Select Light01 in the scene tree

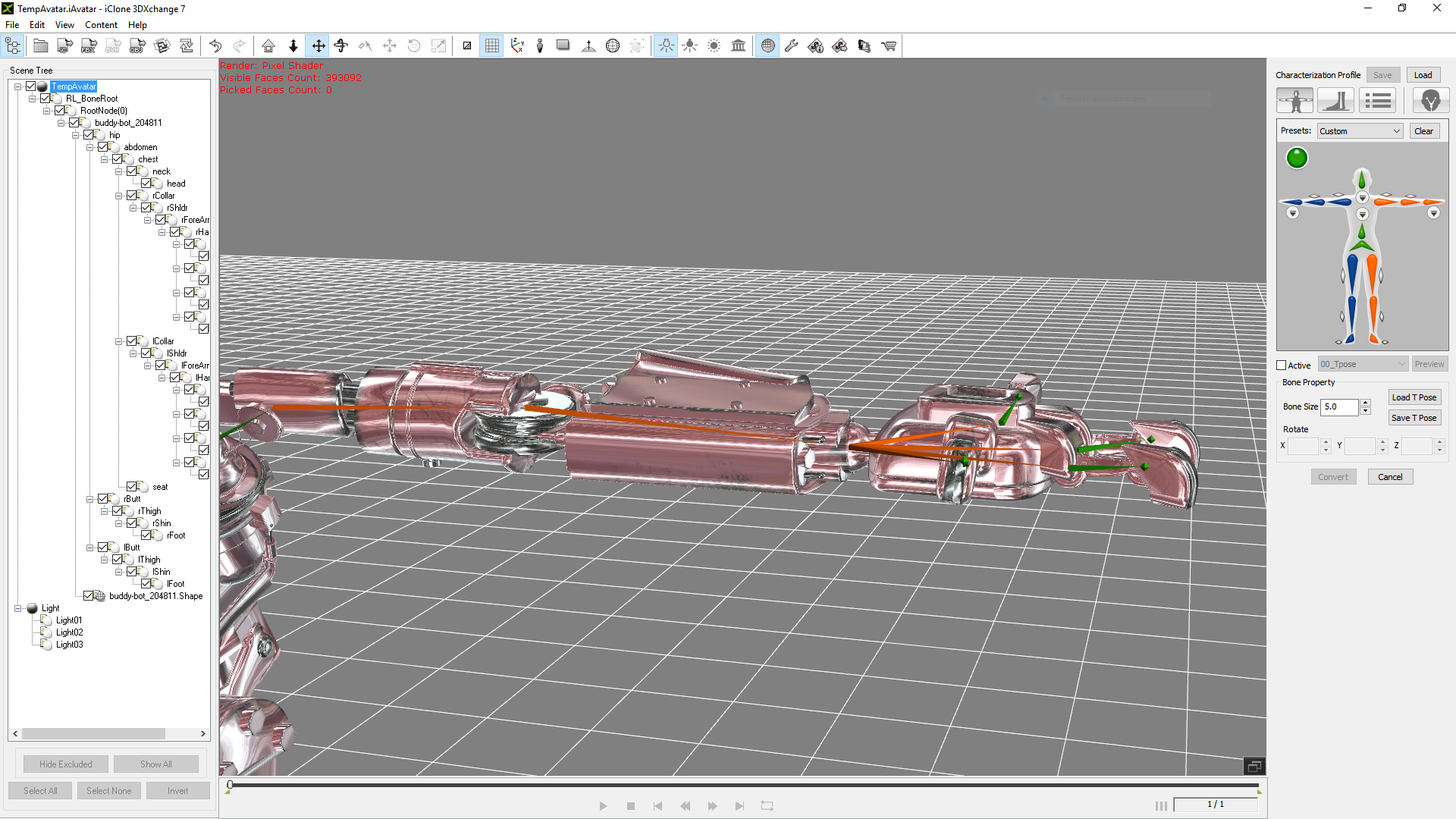click(x=69, y=620)
